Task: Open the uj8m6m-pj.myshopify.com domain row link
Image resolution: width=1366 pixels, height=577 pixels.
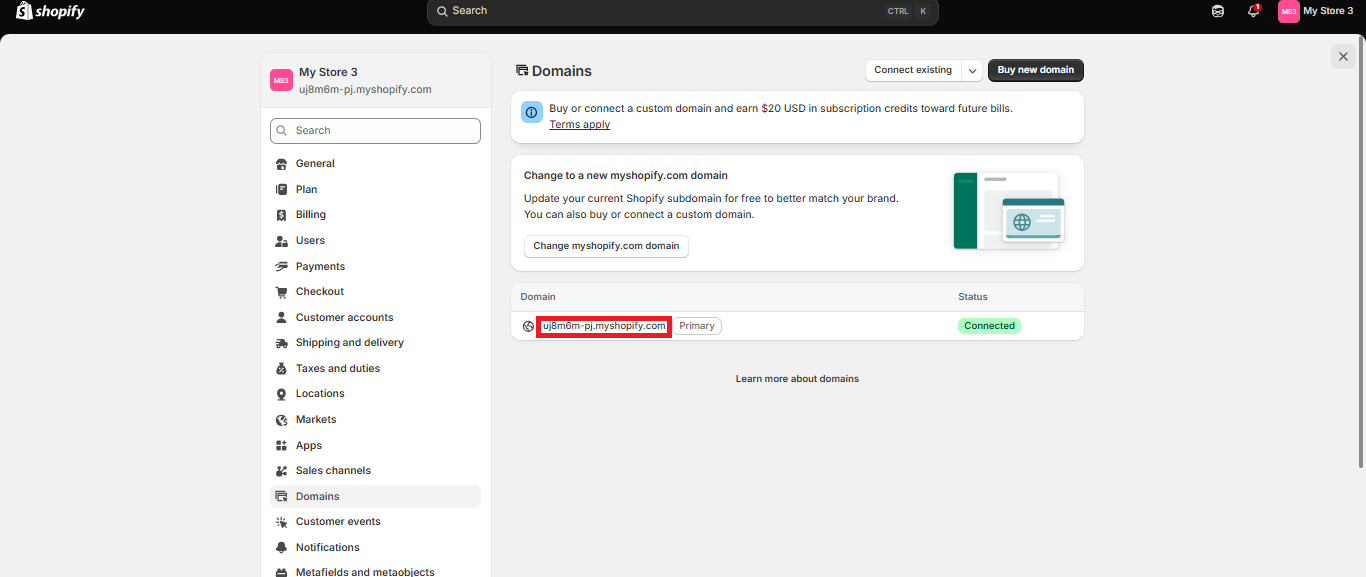Action: tap(604, 326)
